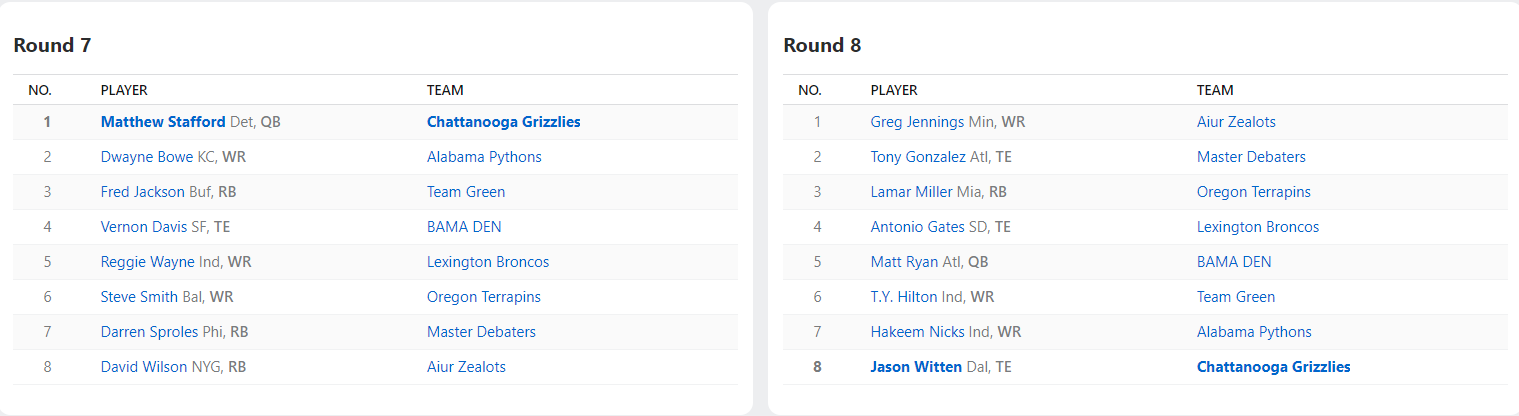The image size is (1519, 416).
Task: Open Team Green link in Round 8
Action: 1236,297
